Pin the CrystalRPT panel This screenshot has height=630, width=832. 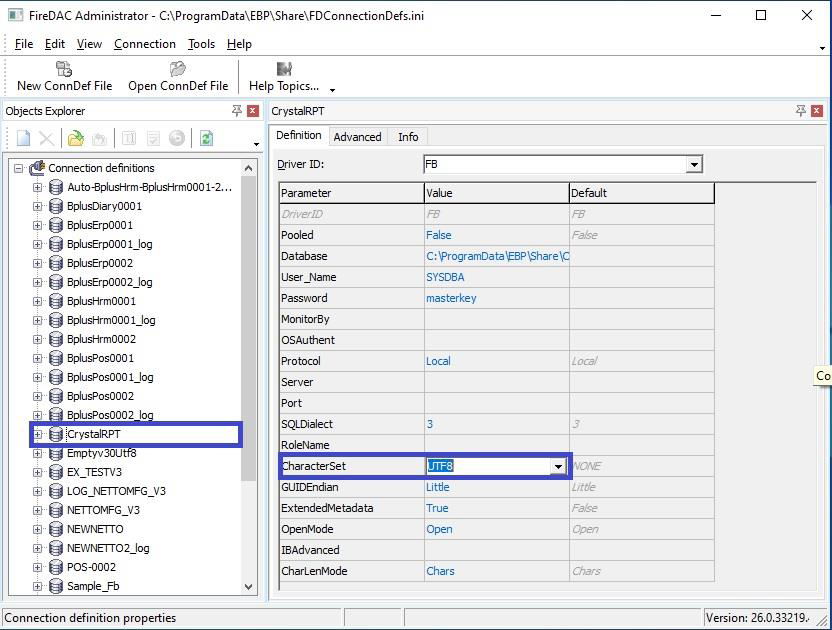point(801,111)
